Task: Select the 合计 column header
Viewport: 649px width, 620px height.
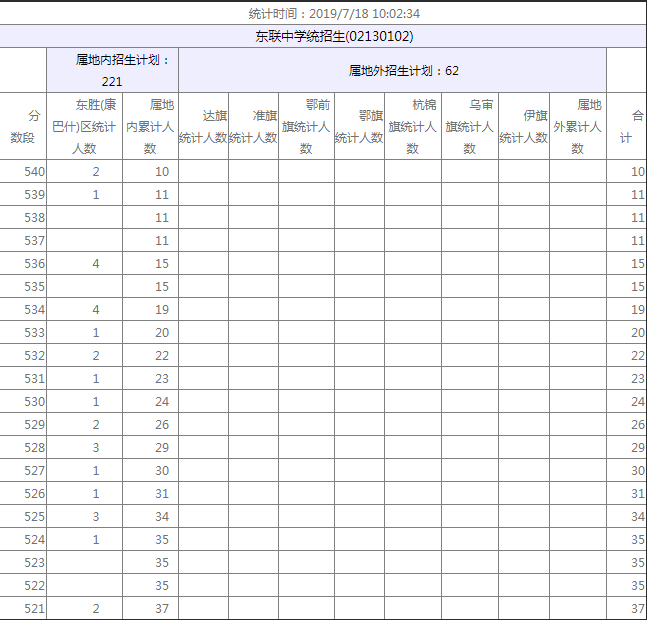Action: (626, 127)
